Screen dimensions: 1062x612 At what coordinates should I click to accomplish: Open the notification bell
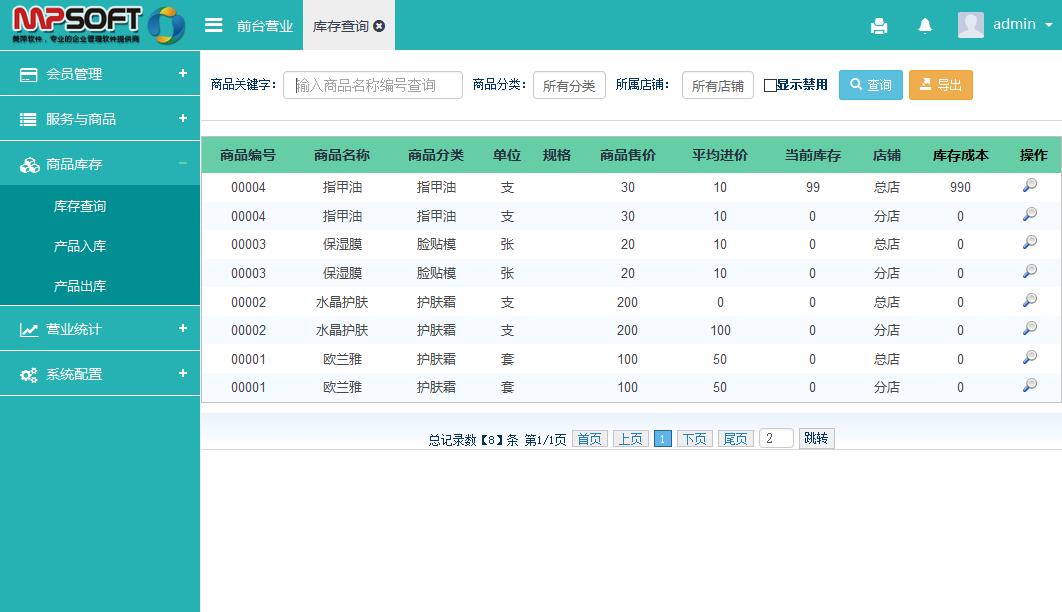925,26
